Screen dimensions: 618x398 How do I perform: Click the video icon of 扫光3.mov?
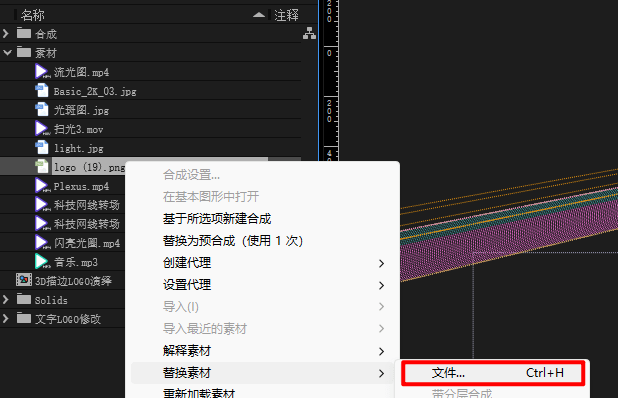(x=42, y=128)
